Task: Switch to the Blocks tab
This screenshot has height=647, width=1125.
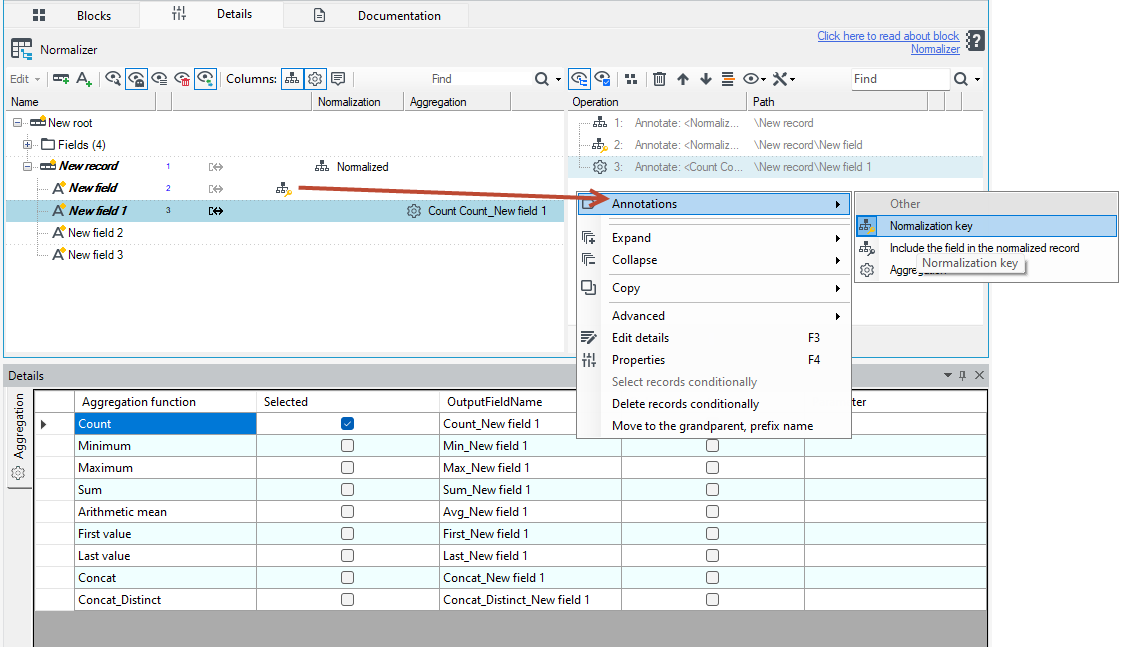Action: tap(72, 15)
